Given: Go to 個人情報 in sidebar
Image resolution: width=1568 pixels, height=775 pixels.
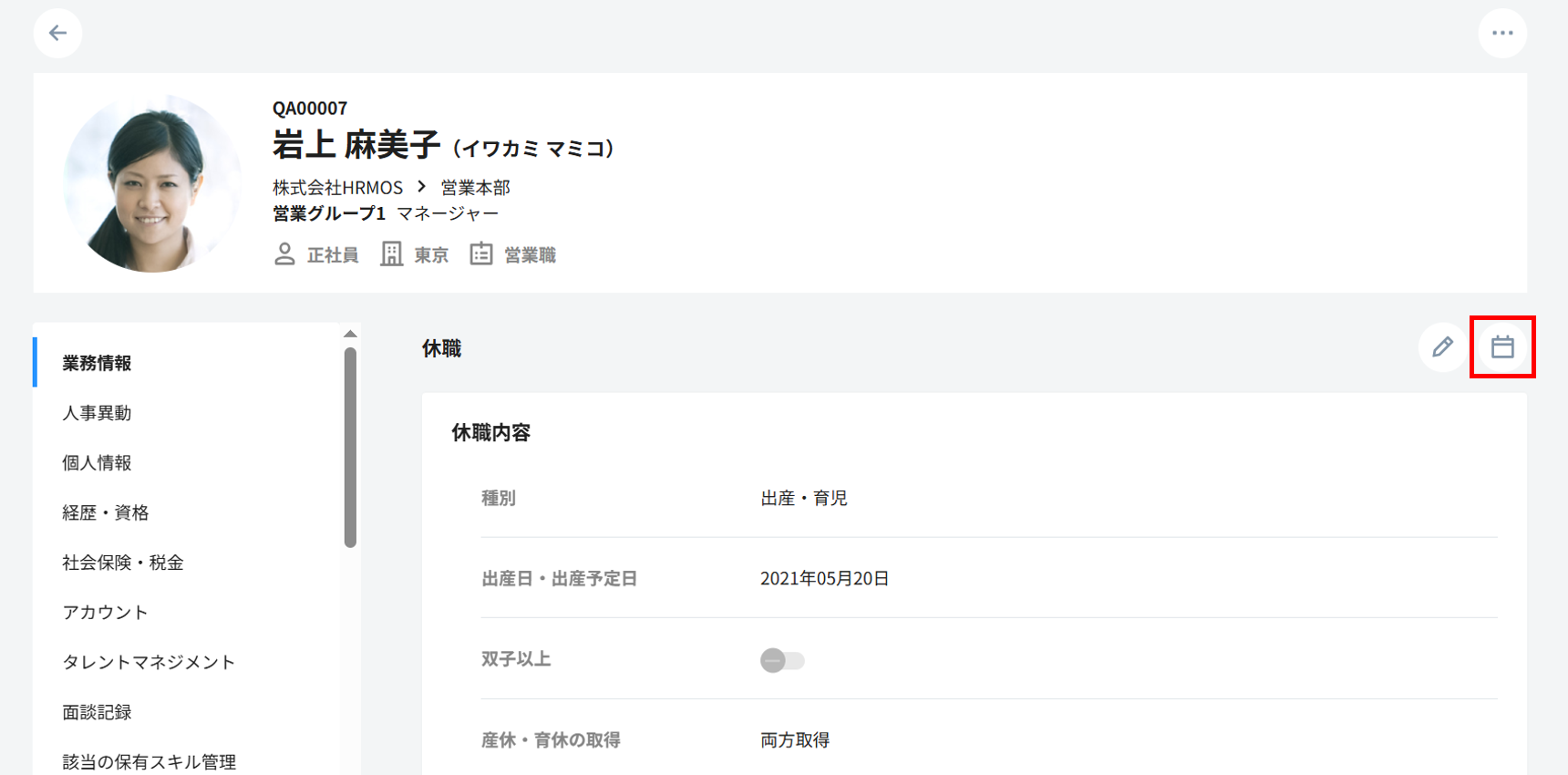Looking at the screenshot, I should point(97,463).
